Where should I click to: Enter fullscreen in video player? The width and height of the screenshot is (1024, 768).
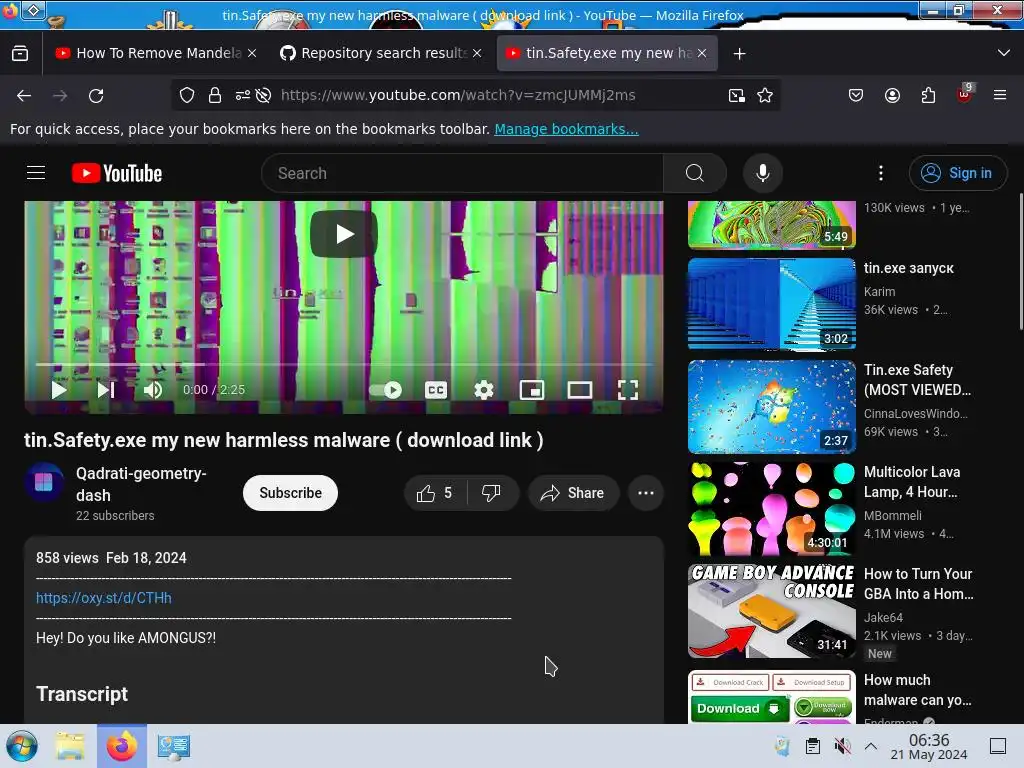pyautogui.click(x=628, y=390)
